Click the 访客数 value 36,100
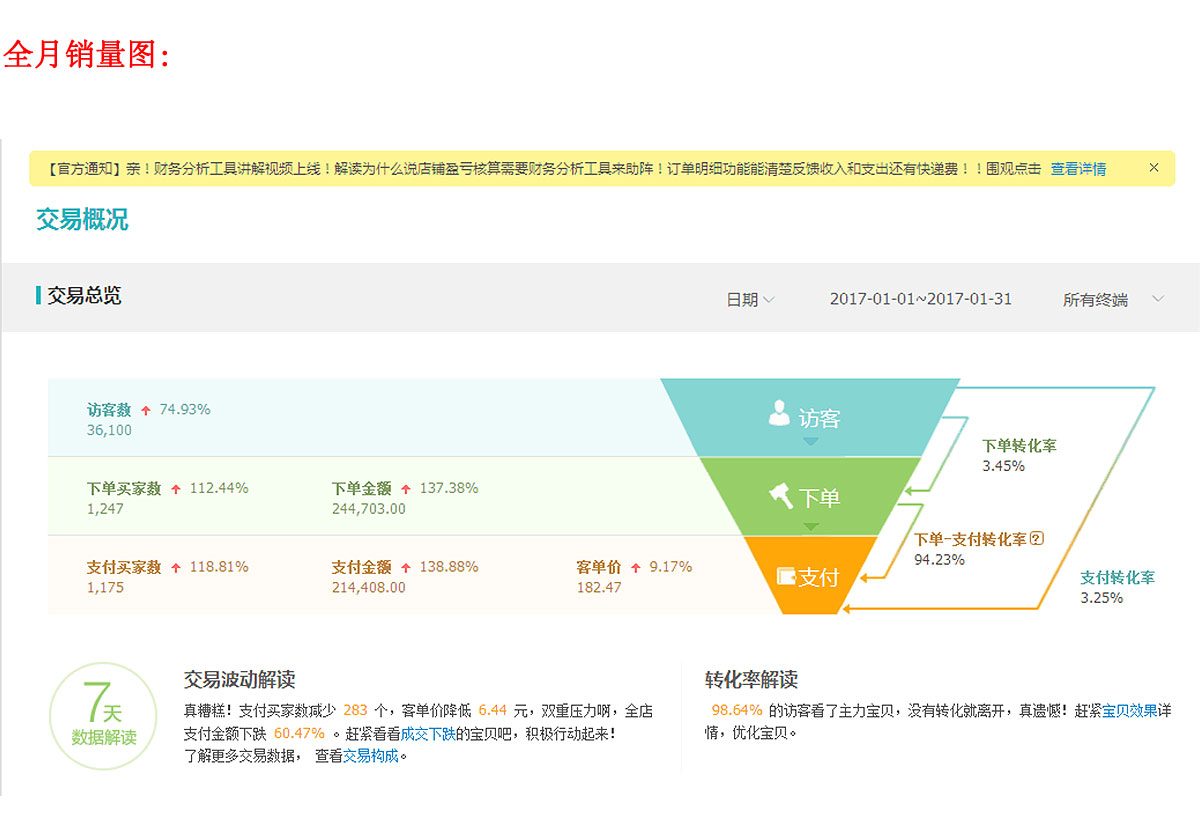Viewport: 1200px width, 816px height. coord(109,430)
